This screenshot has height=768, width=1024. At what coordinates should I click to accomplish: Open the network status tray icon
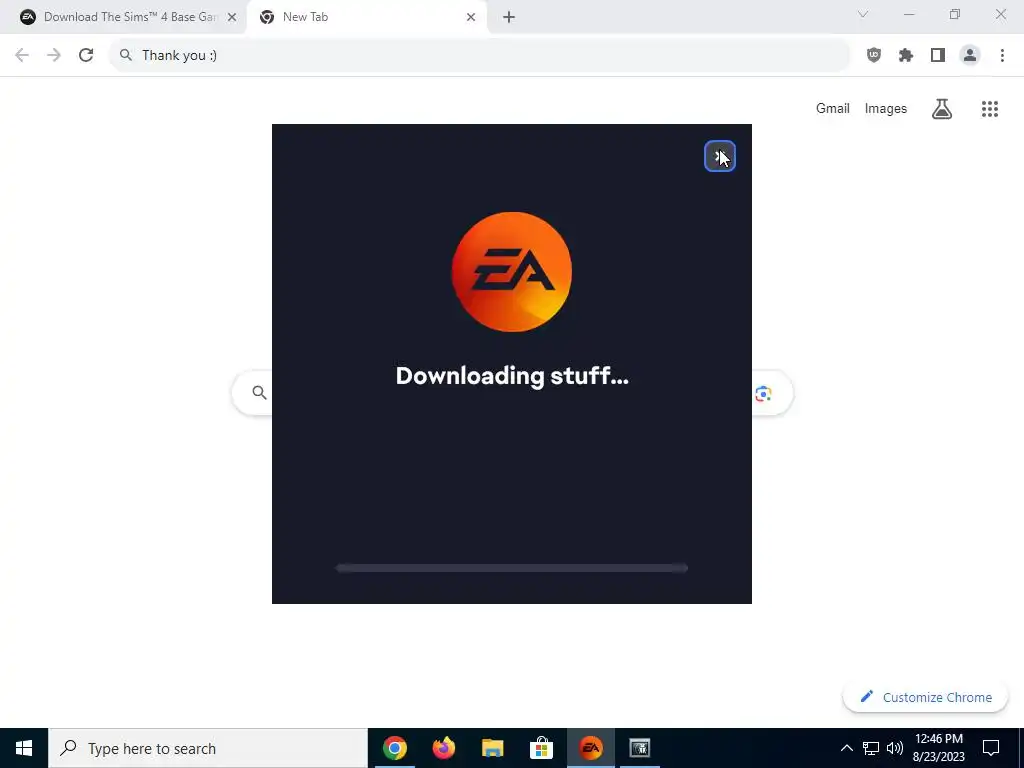(x=871, y=748)
